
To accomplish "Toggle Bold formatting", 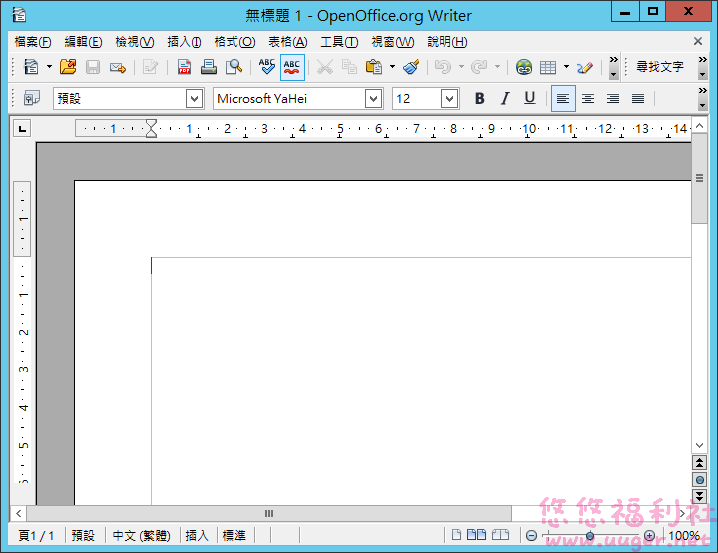I will coord(479,98).
